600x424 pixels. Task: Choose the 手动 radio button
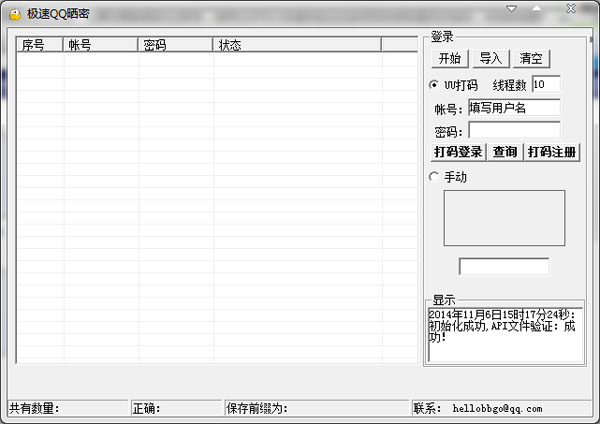pyautogui.click(x=434, y=177)
